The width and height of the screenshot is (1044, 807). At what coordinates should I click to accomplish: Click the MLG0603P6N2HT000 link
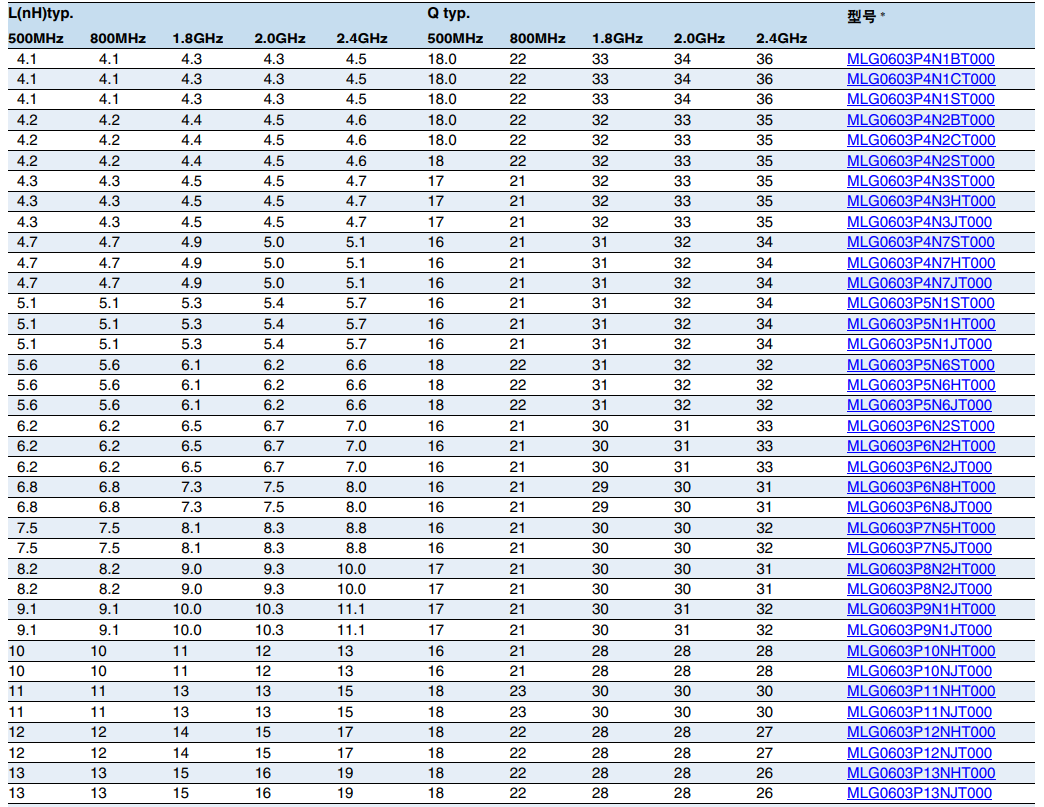pyautogui.click(x=920, y=446)
